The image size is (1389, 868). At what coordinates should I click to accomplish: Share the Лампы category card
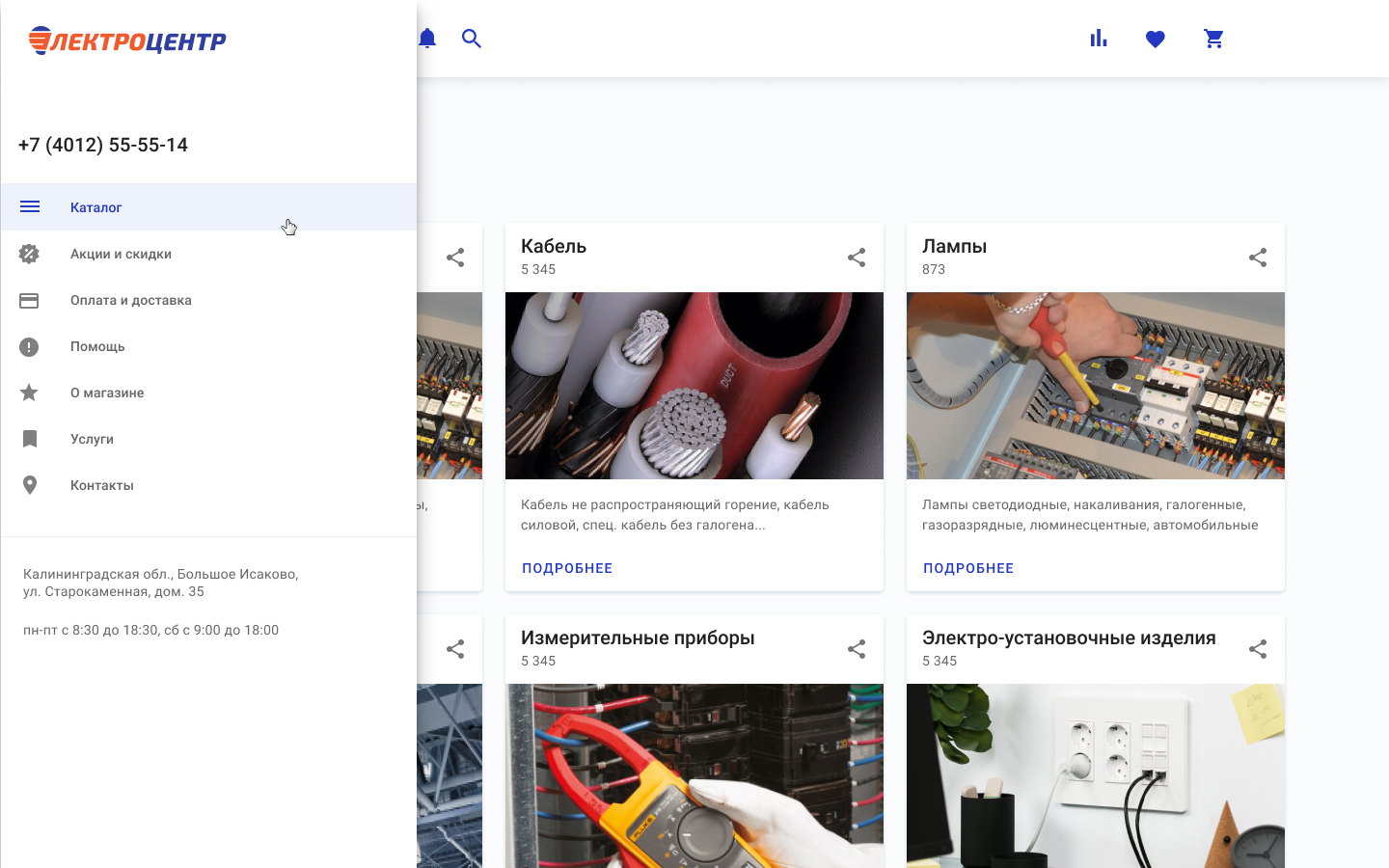coord(1258,258)
